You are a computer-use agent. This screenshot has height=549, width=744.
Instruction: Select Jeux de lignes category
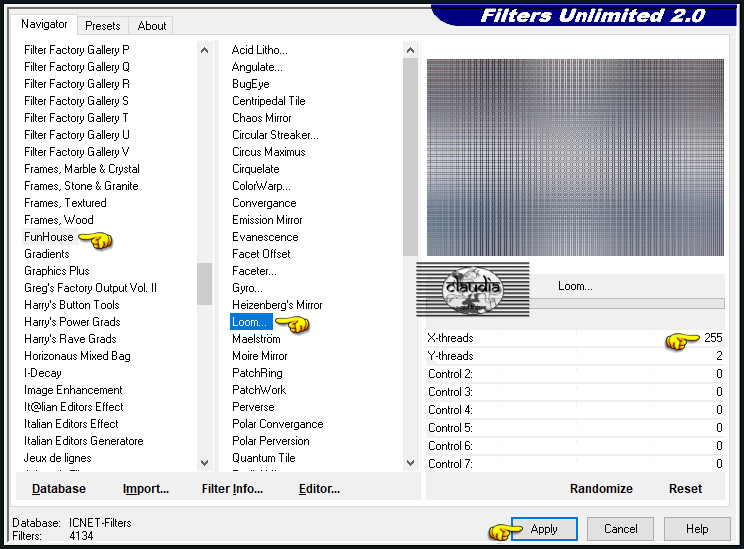tap(57, 458)
